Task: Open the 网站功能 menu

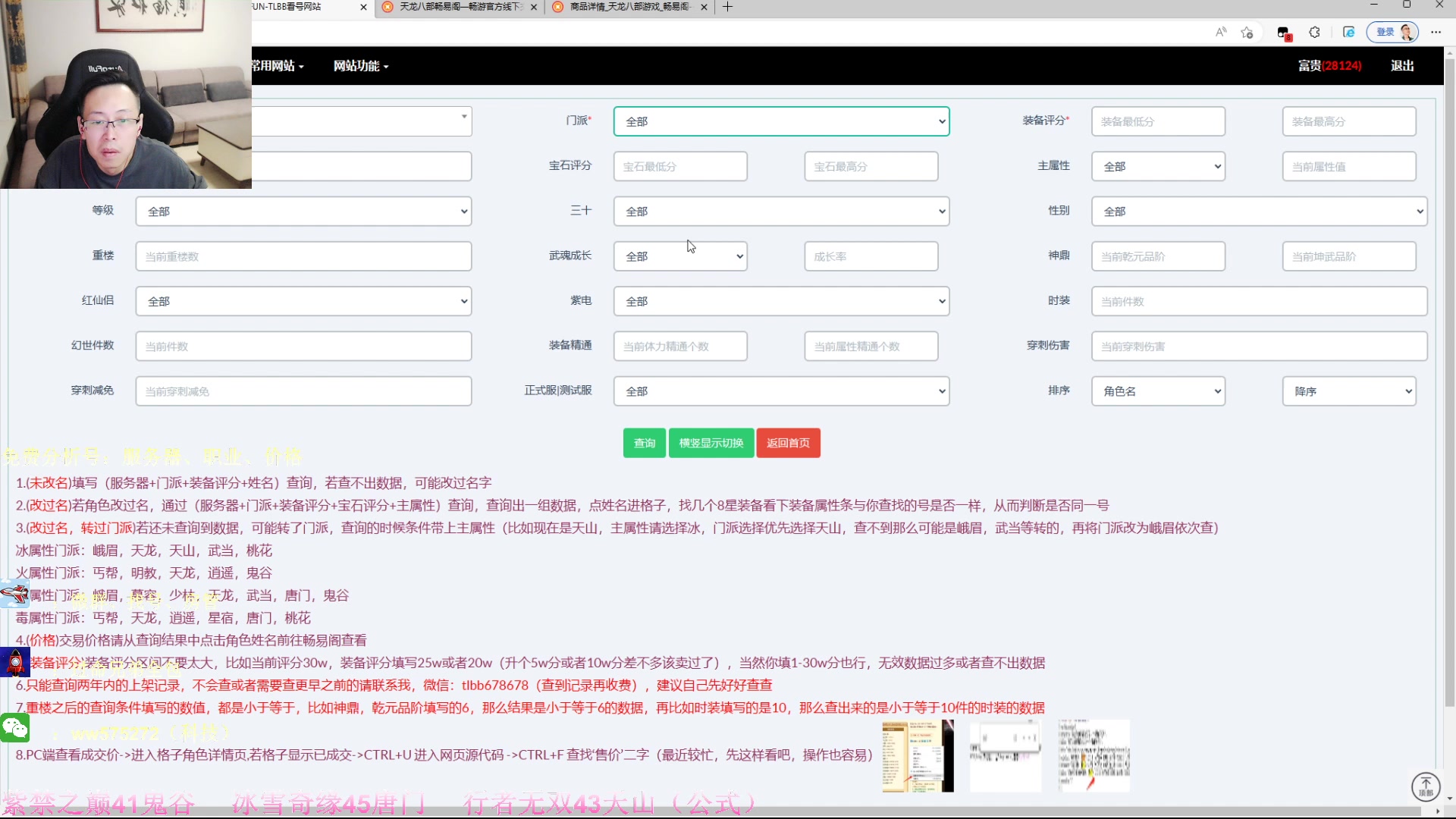Action: 361,66
